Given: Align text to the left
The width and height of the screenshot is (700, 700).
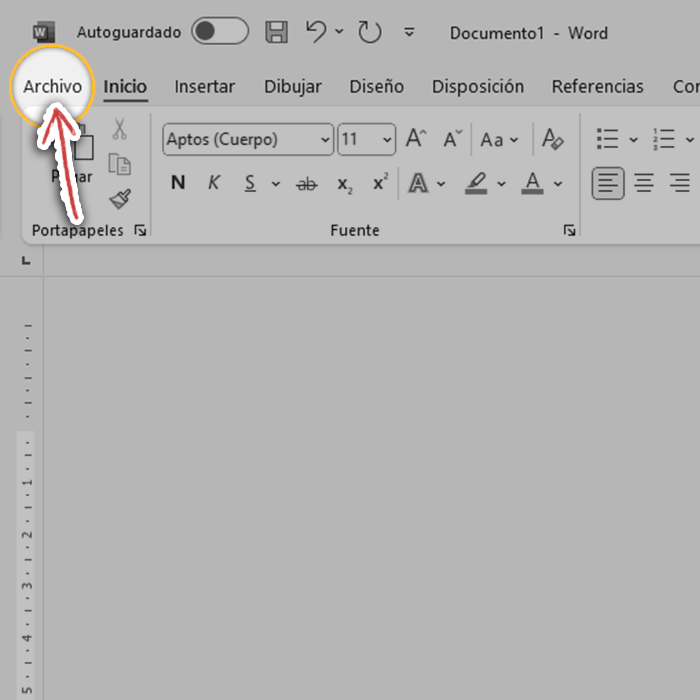Looking at the screenshot, I should 608,183.
